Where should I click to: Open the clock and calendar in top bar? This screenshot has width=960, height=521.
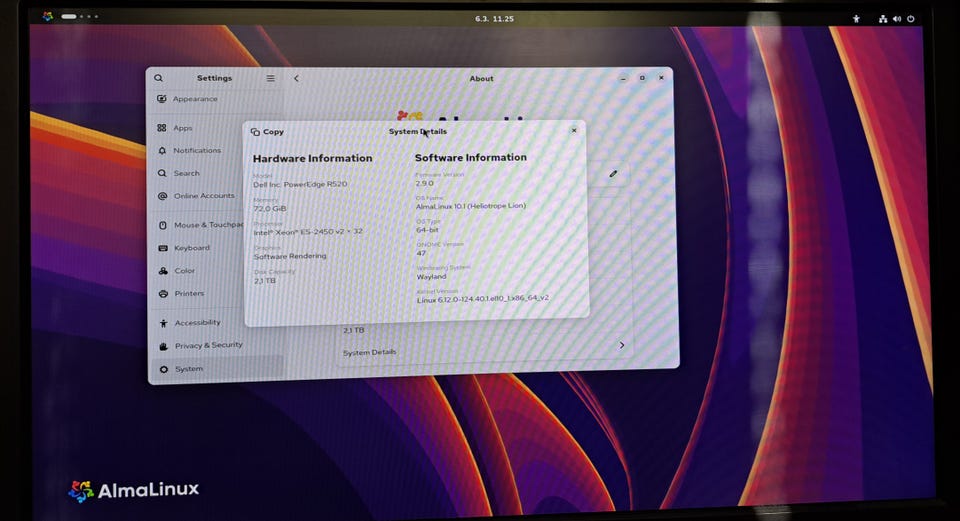coord(495,19)
